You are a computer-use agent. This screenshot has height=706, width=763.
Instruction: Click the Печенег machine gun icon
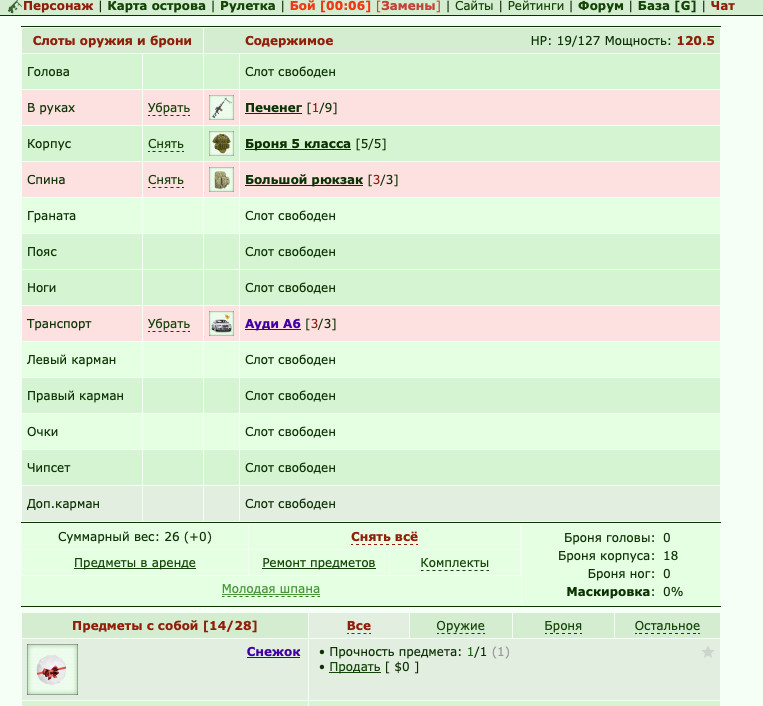tap(221, 108)
